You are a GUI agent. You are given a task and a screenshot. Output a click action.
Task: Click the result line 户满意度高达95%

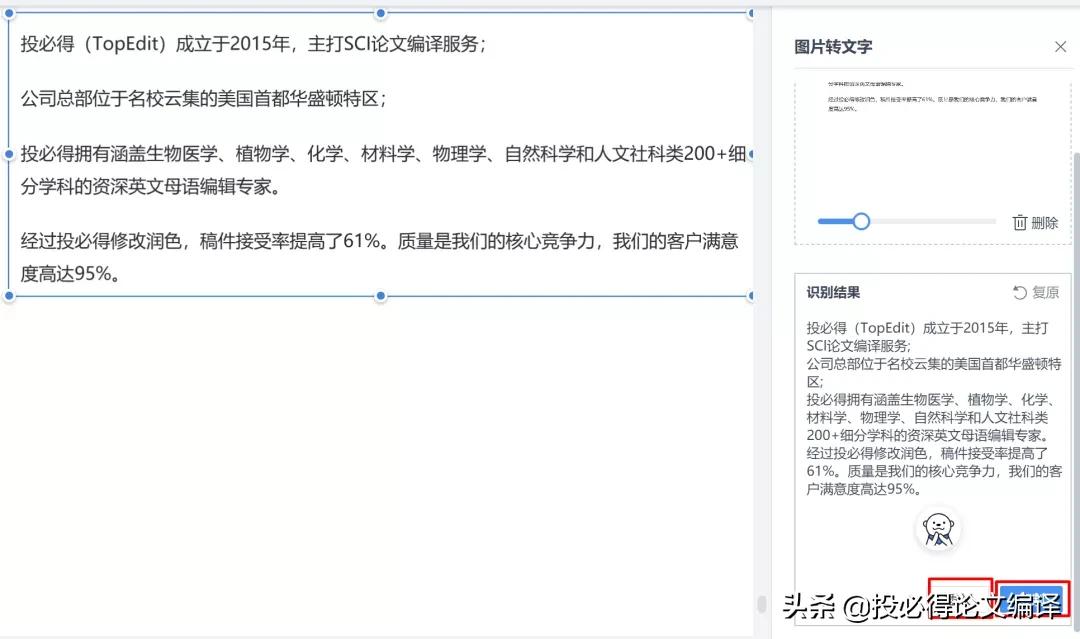pos(864,489)
